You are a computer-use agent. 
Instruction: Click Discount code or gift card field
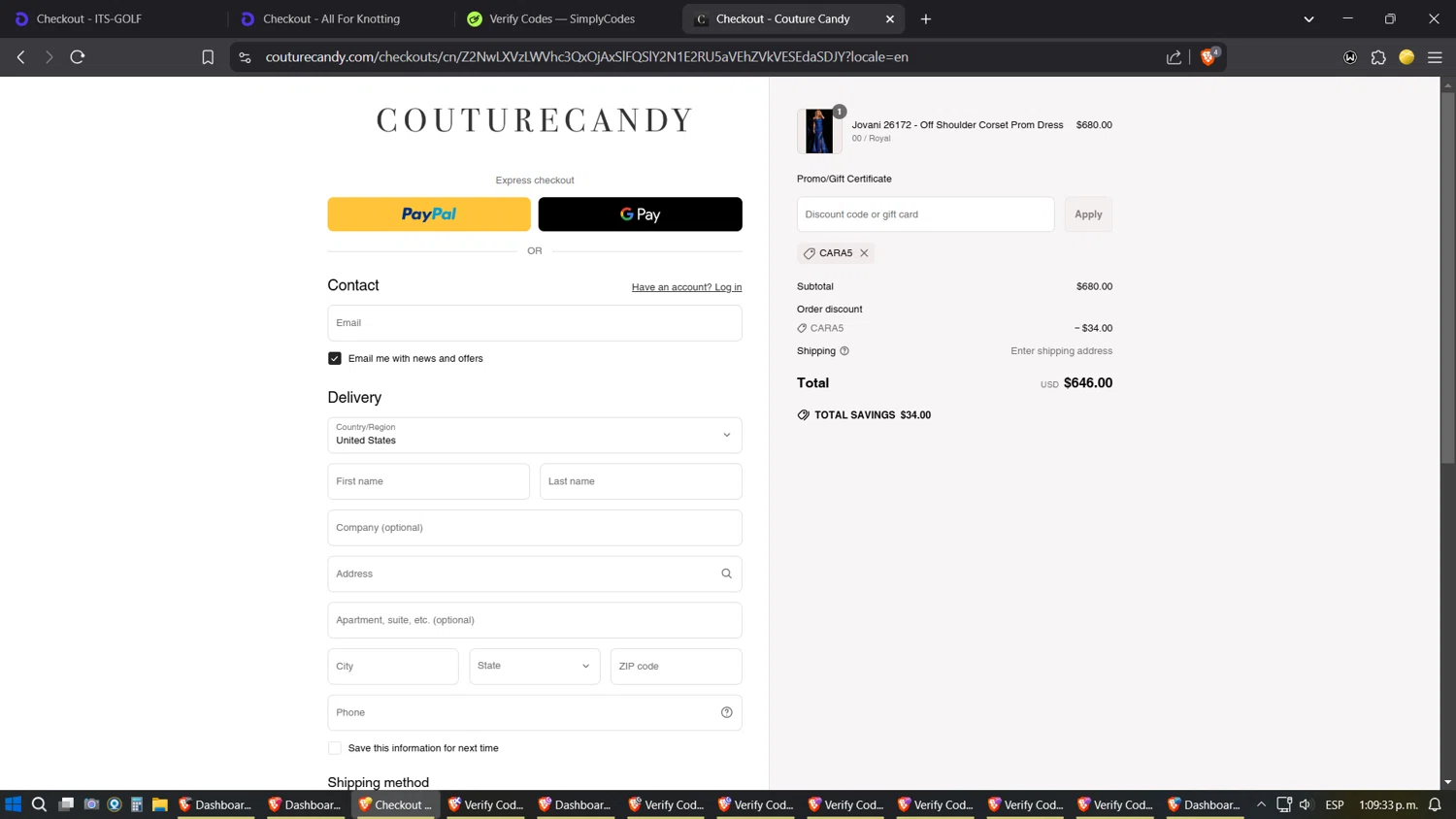[925, 214]
